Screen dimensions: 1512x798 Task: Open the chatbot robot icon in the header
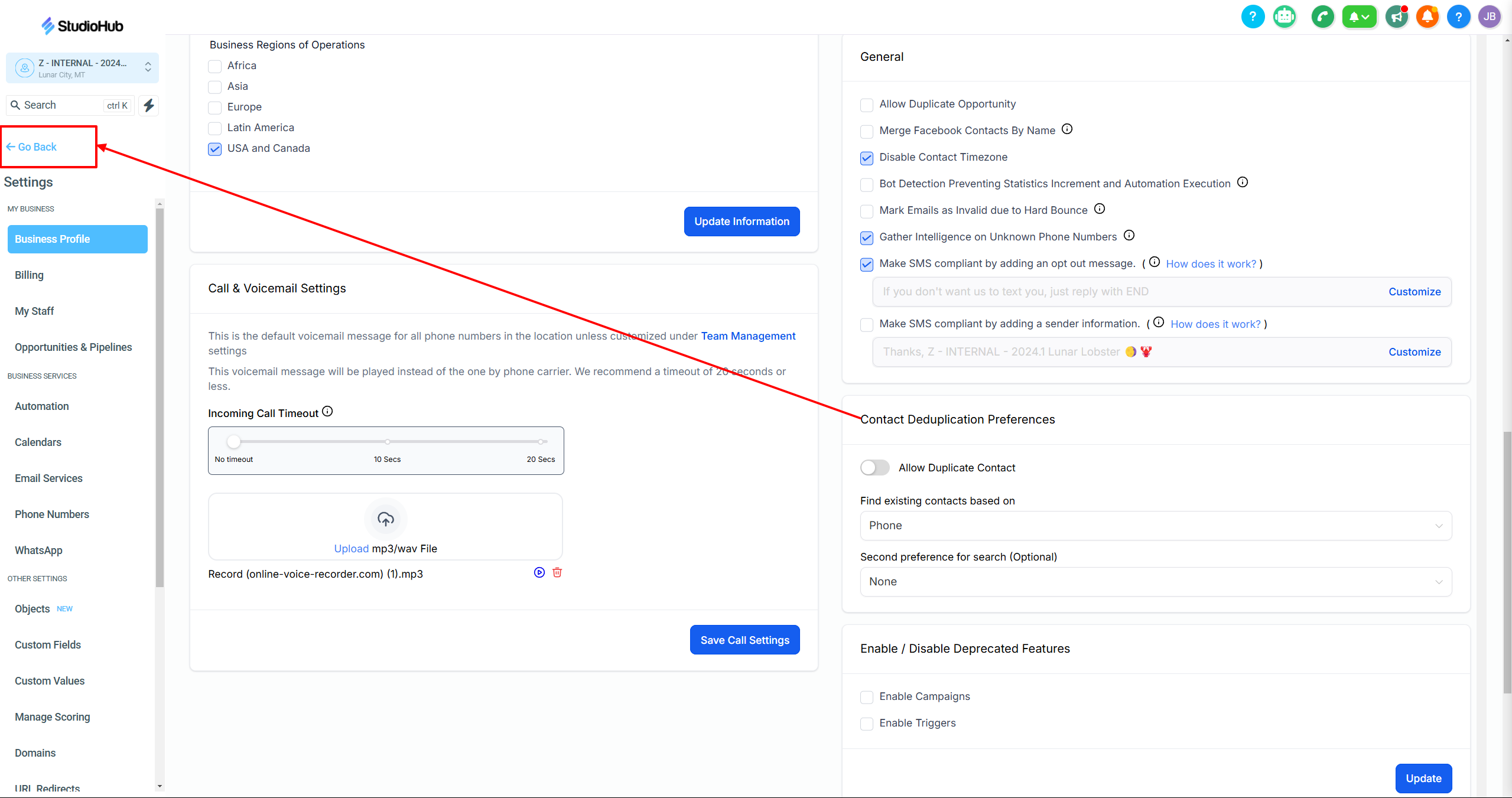(x=1285, y=17)
